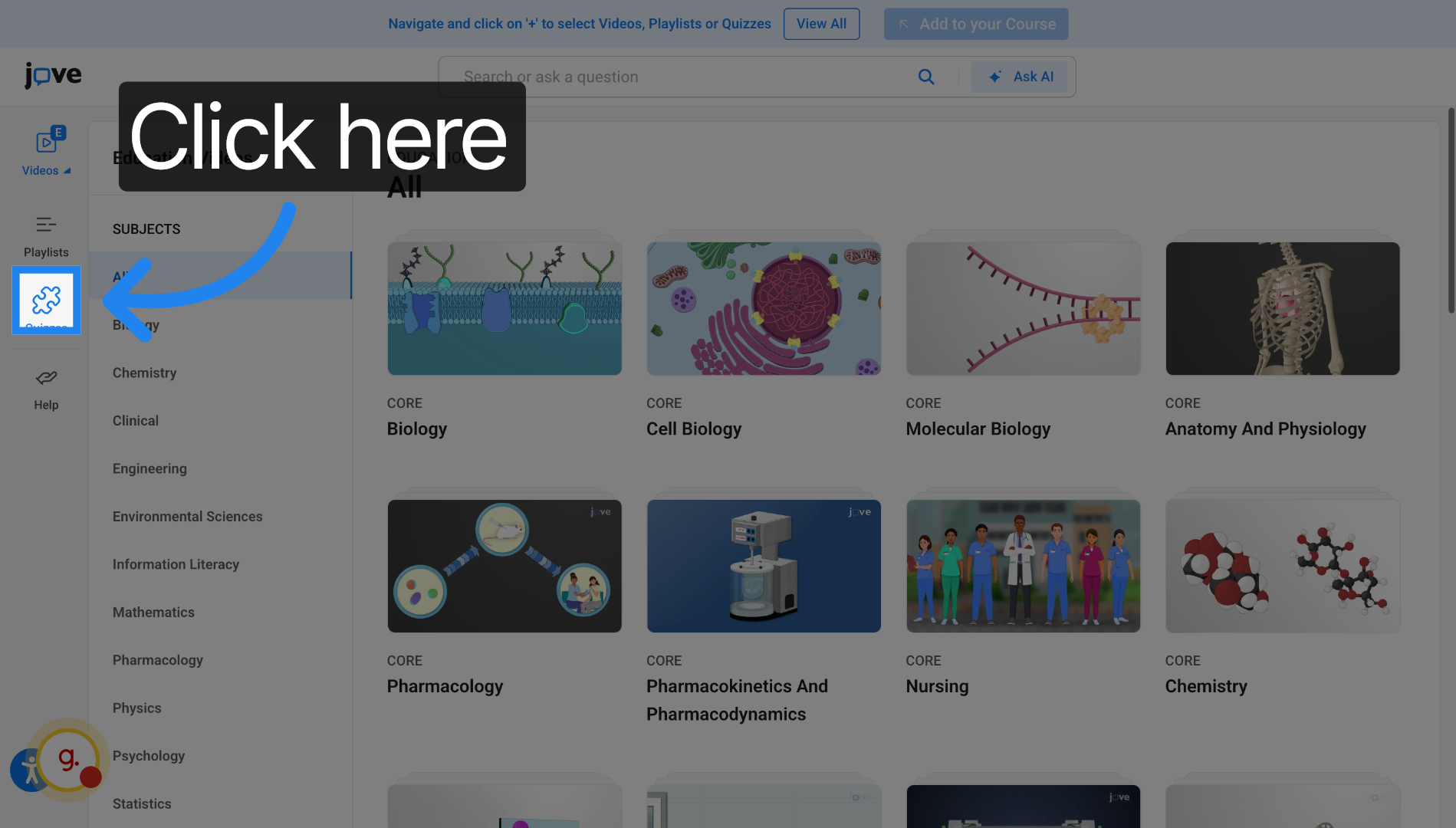Click the Anatomy And Physiology title
This screenshot has width=1456, height=828.
point(1266,429)
